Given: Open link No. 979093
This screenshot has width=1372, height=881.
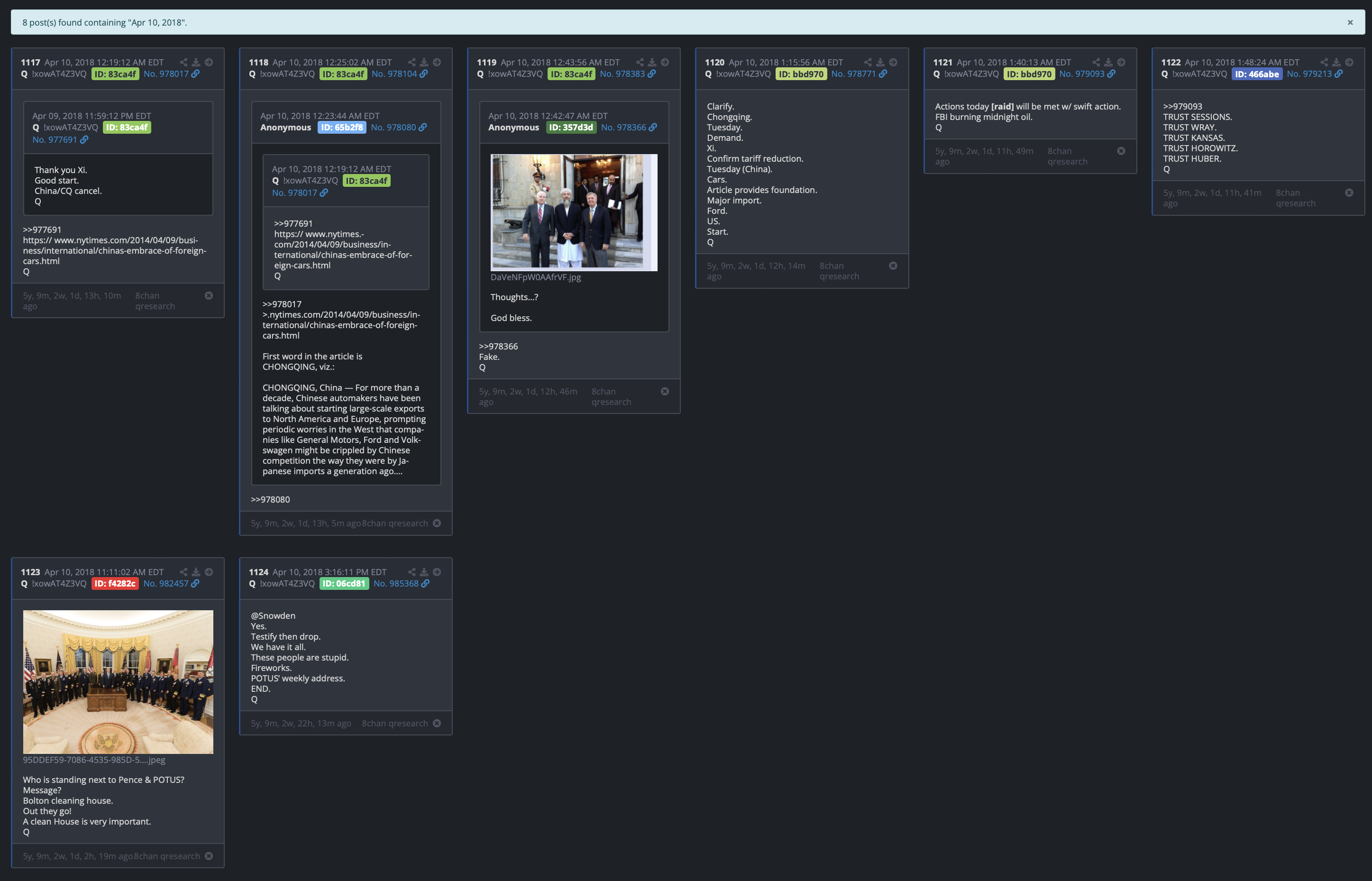Looking at the screenshot, I should [1087, 74].
